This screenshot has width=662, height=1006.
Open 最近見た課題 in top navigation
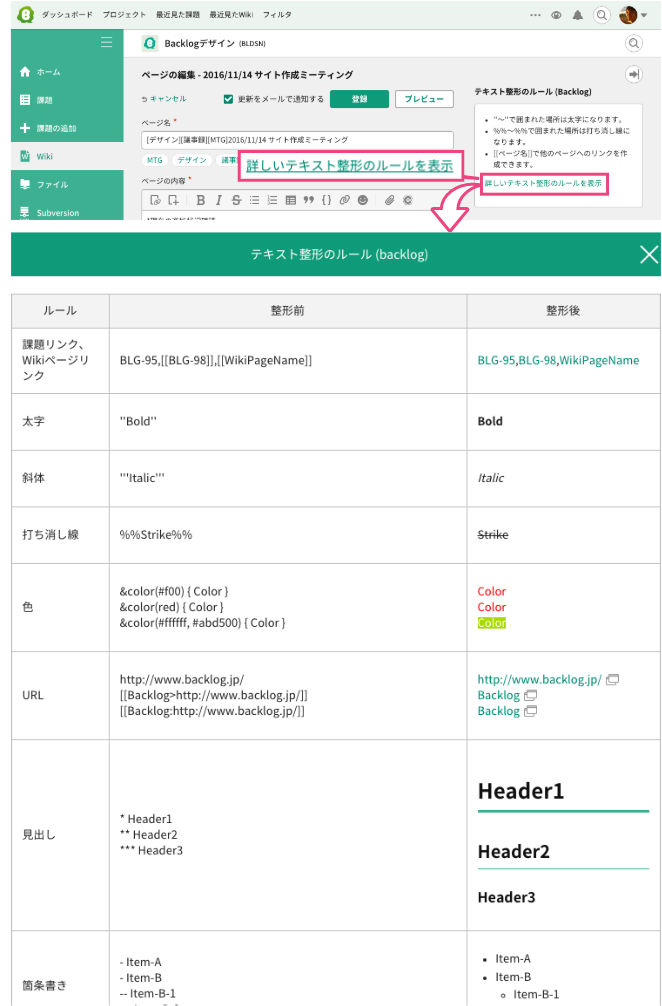tap(178, 15)
